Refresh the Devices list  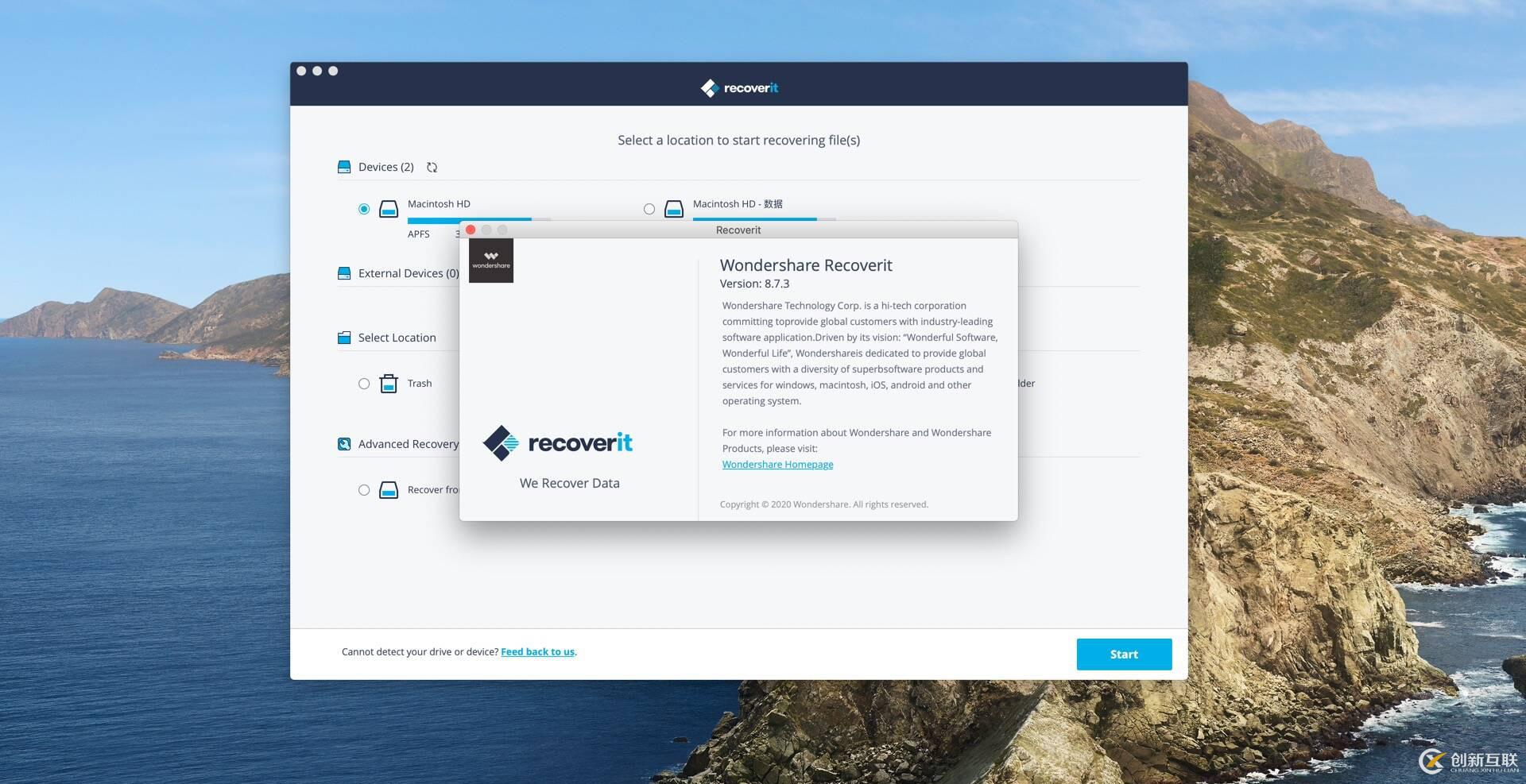pyautogui.click(x=432, y=167)
